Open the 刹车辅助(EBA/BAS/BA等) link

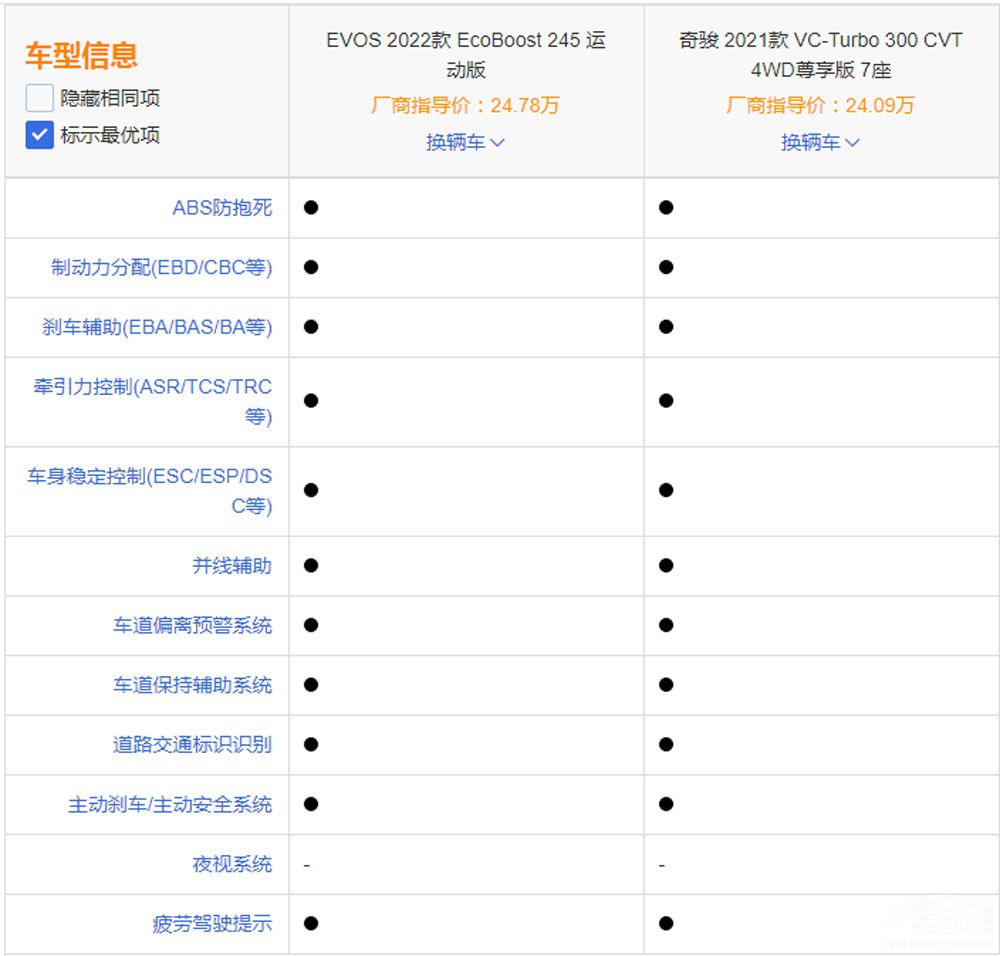click(x=157, y=327)
